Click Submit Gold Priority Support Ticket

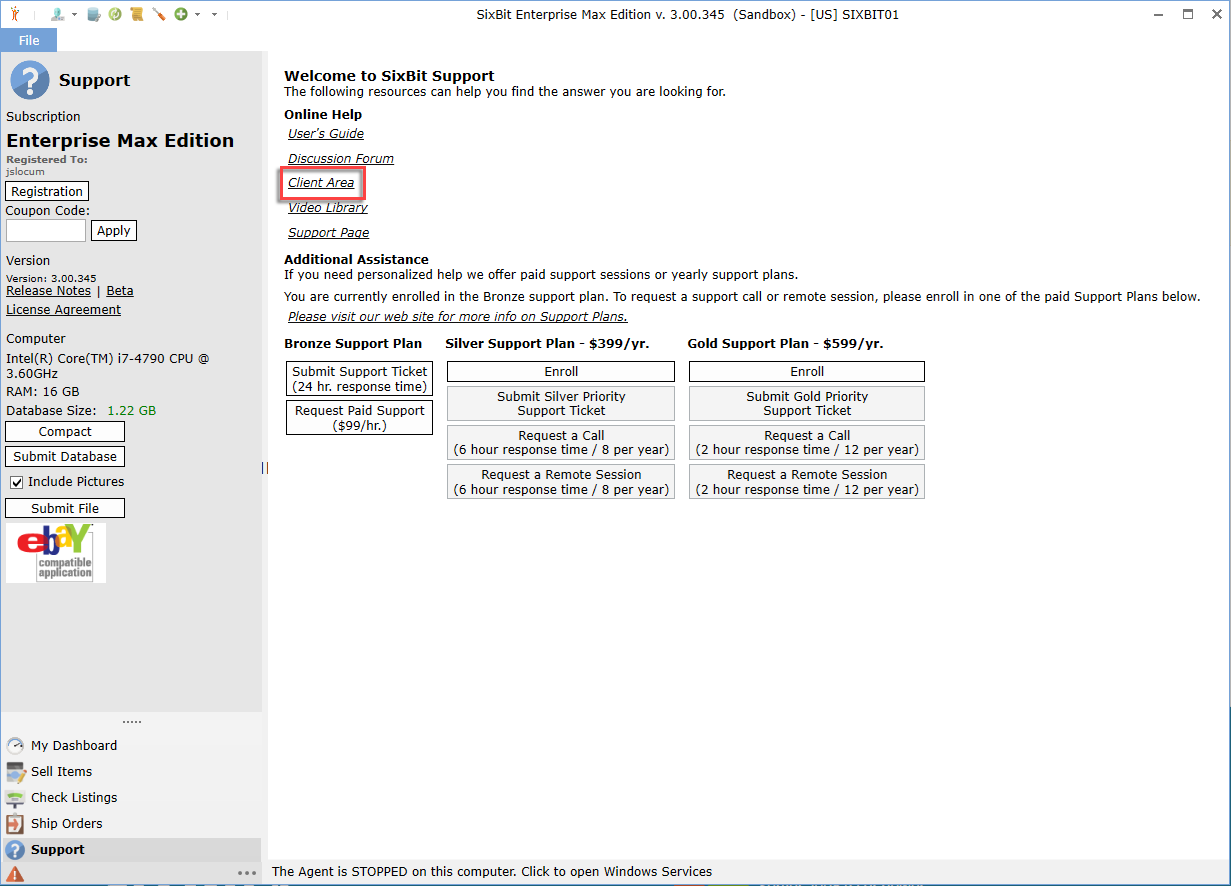tap(807, 404)
